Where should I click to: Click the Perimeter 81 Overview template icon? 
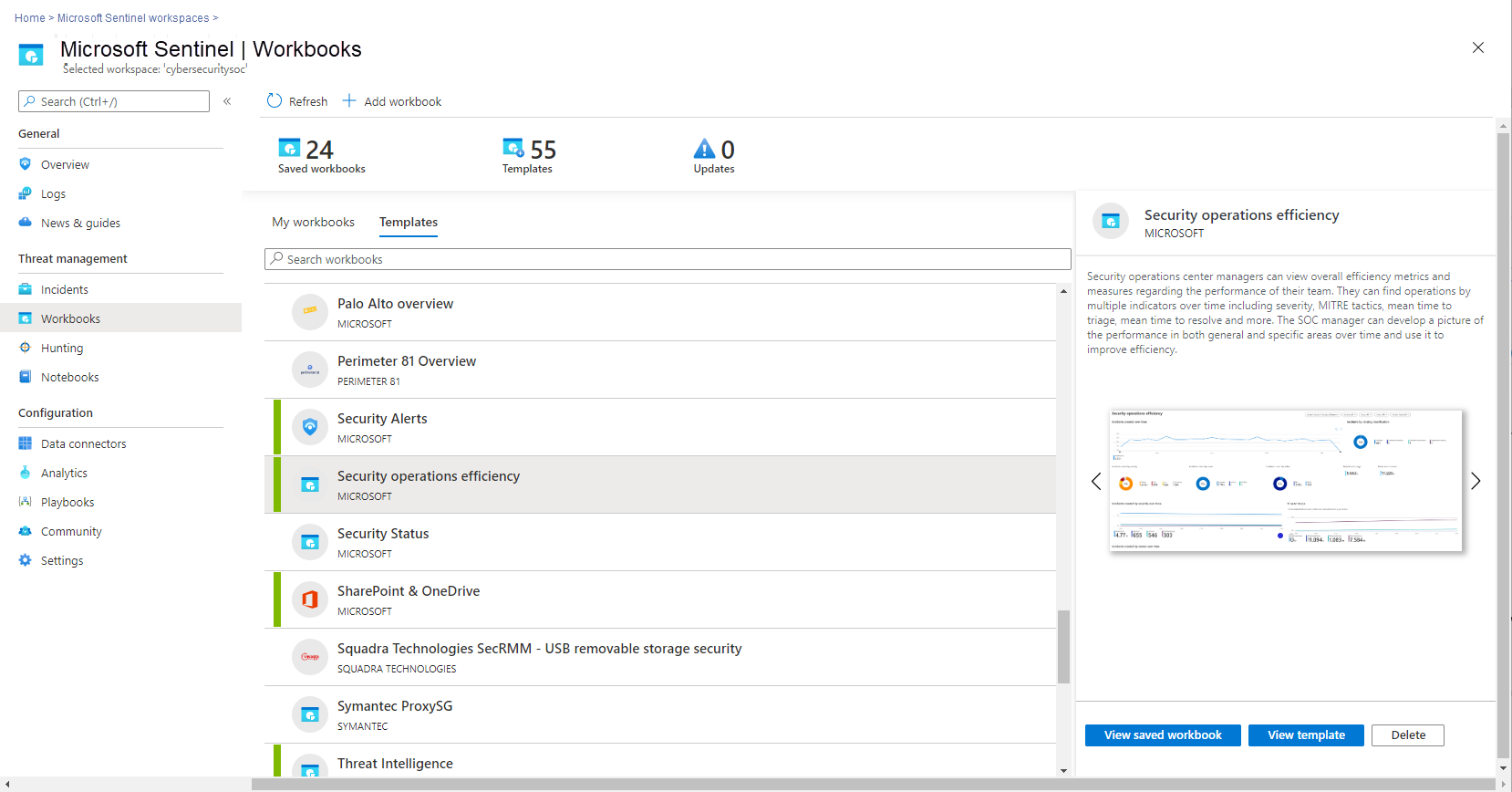[310, 370]
